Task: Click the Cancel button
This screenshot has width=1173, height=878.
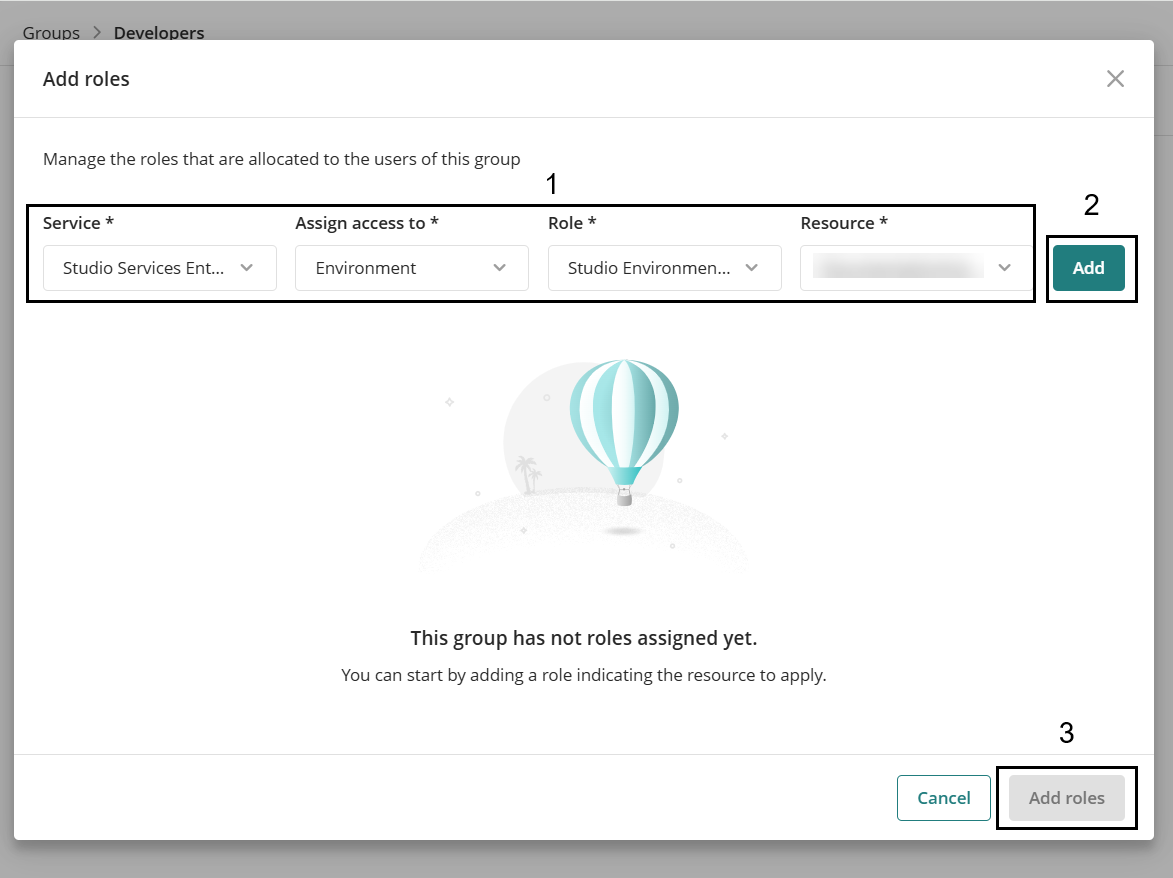Action: pos(943,798)
